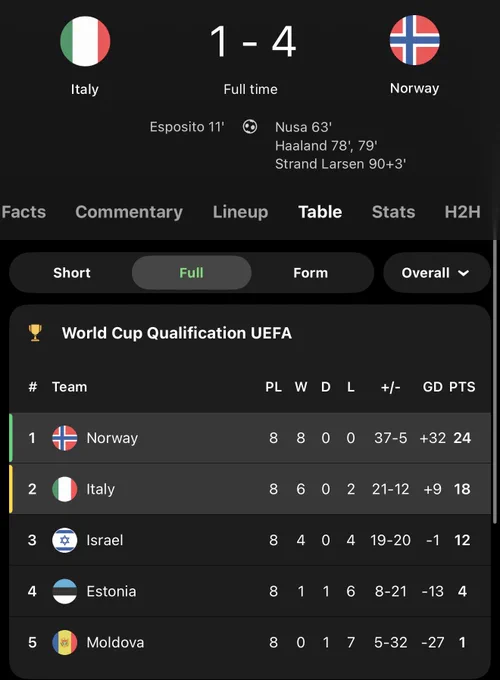Open the Italy team row in standings
Image resolution: width=500 pixels, height=680 pixels.
pos(250,489)
